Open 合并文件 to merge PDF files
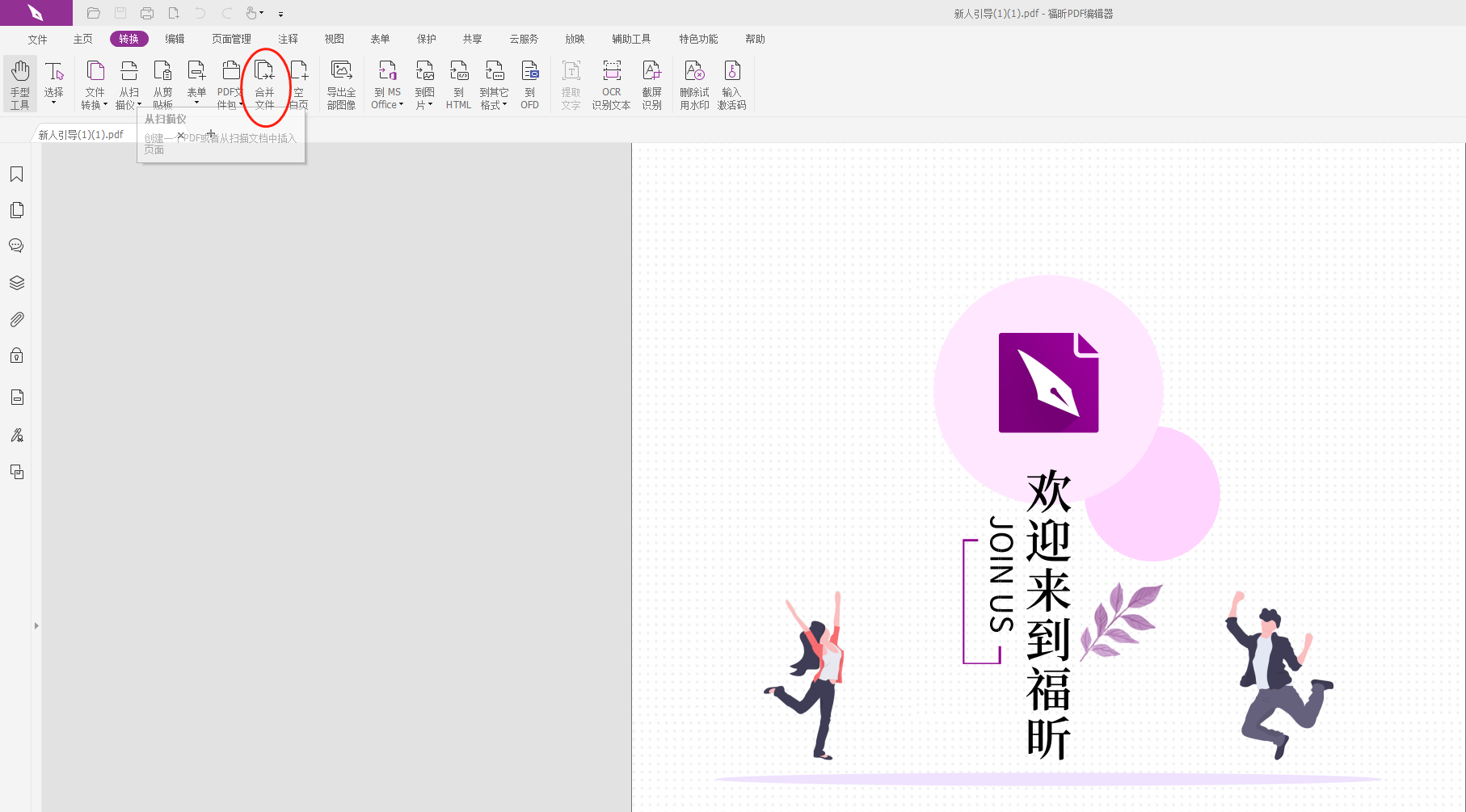This screenshot has width=1466, height=812. click(265, 83)
